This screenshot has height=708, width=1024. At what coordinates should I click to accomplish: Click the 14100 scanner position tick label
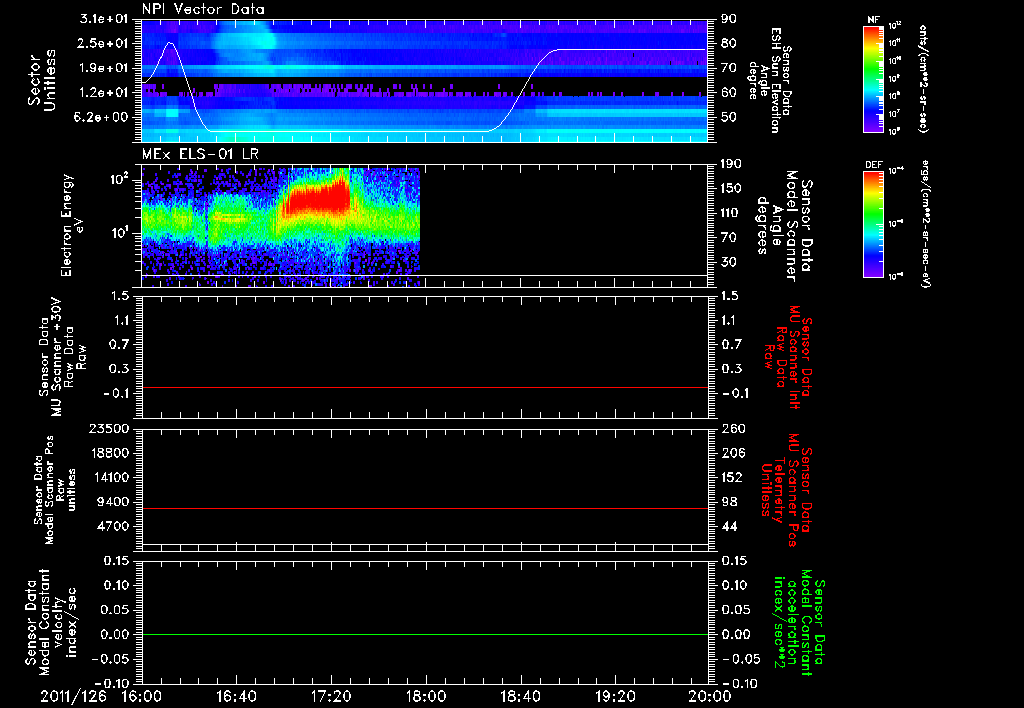(x=110, y=477)
